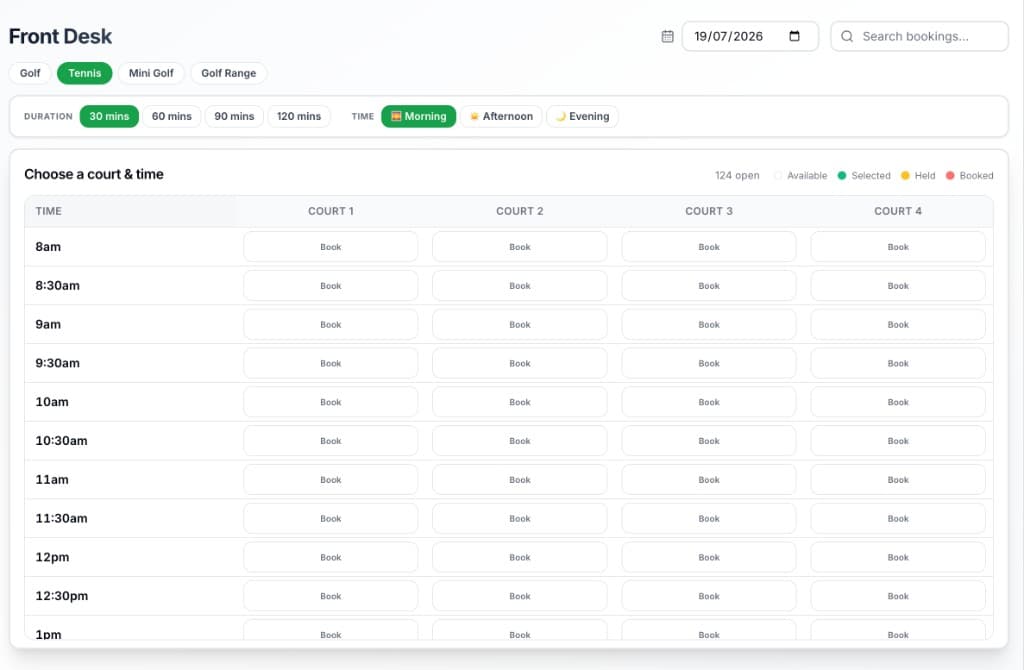The width and height of the screenshot is (1024, 670).
Task: Book Court 2 at 9am
Action: (520, 325)
